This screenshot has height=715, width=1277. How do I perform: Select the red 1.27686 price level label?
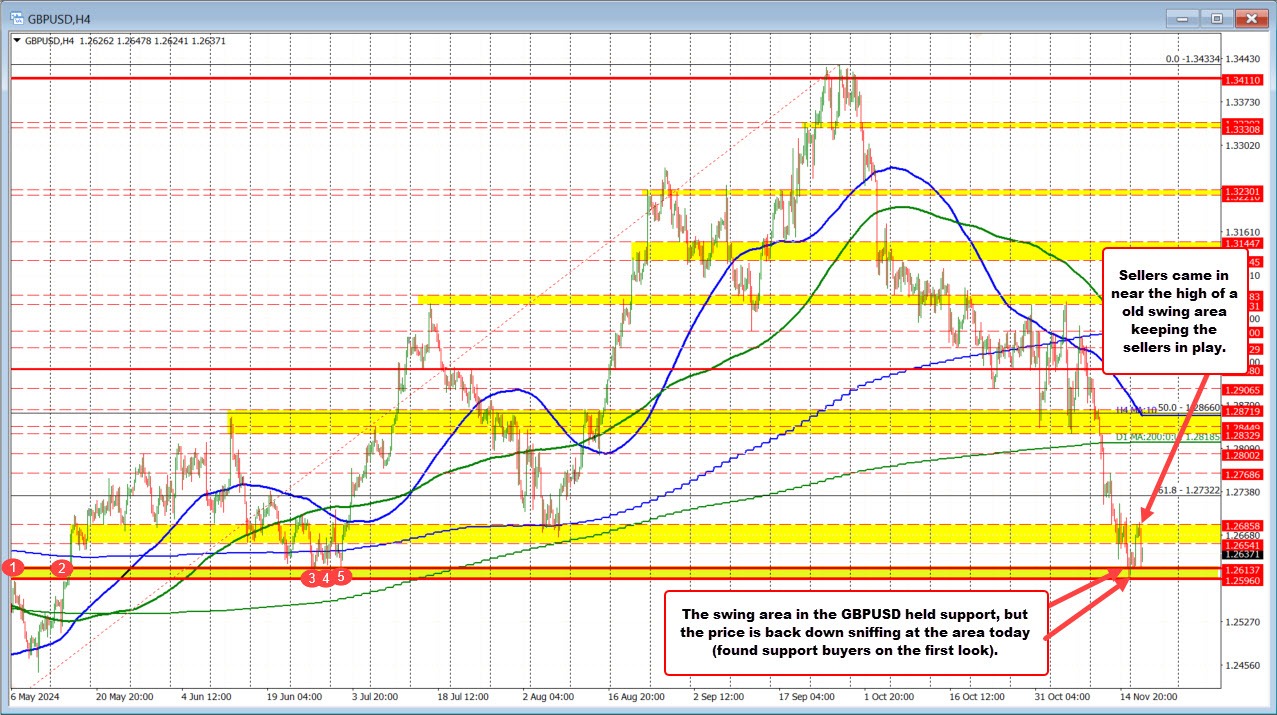(x=1241, y=475)
